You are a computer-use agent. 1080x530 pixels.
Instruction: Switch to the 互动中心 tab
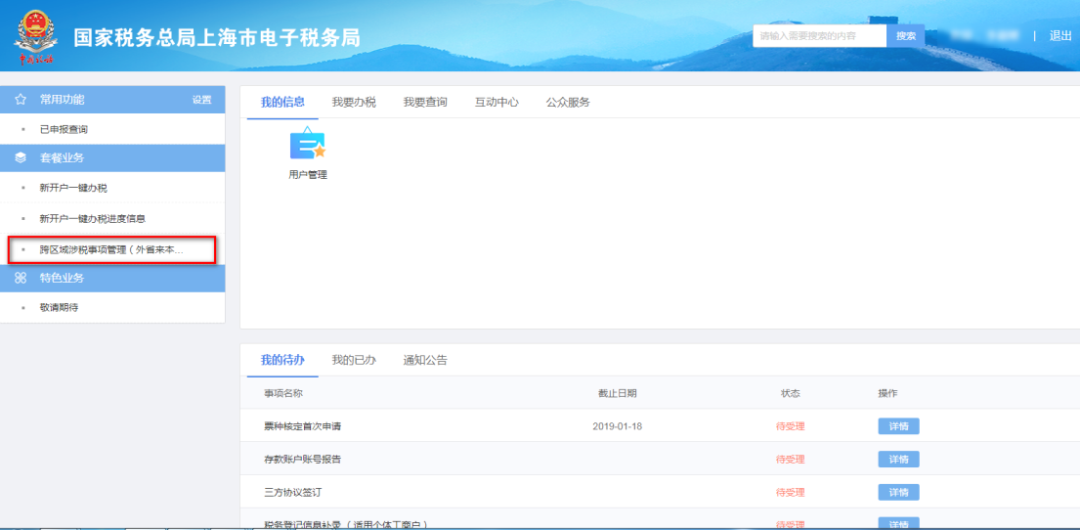pyautogui.click(x=497, y=102)
